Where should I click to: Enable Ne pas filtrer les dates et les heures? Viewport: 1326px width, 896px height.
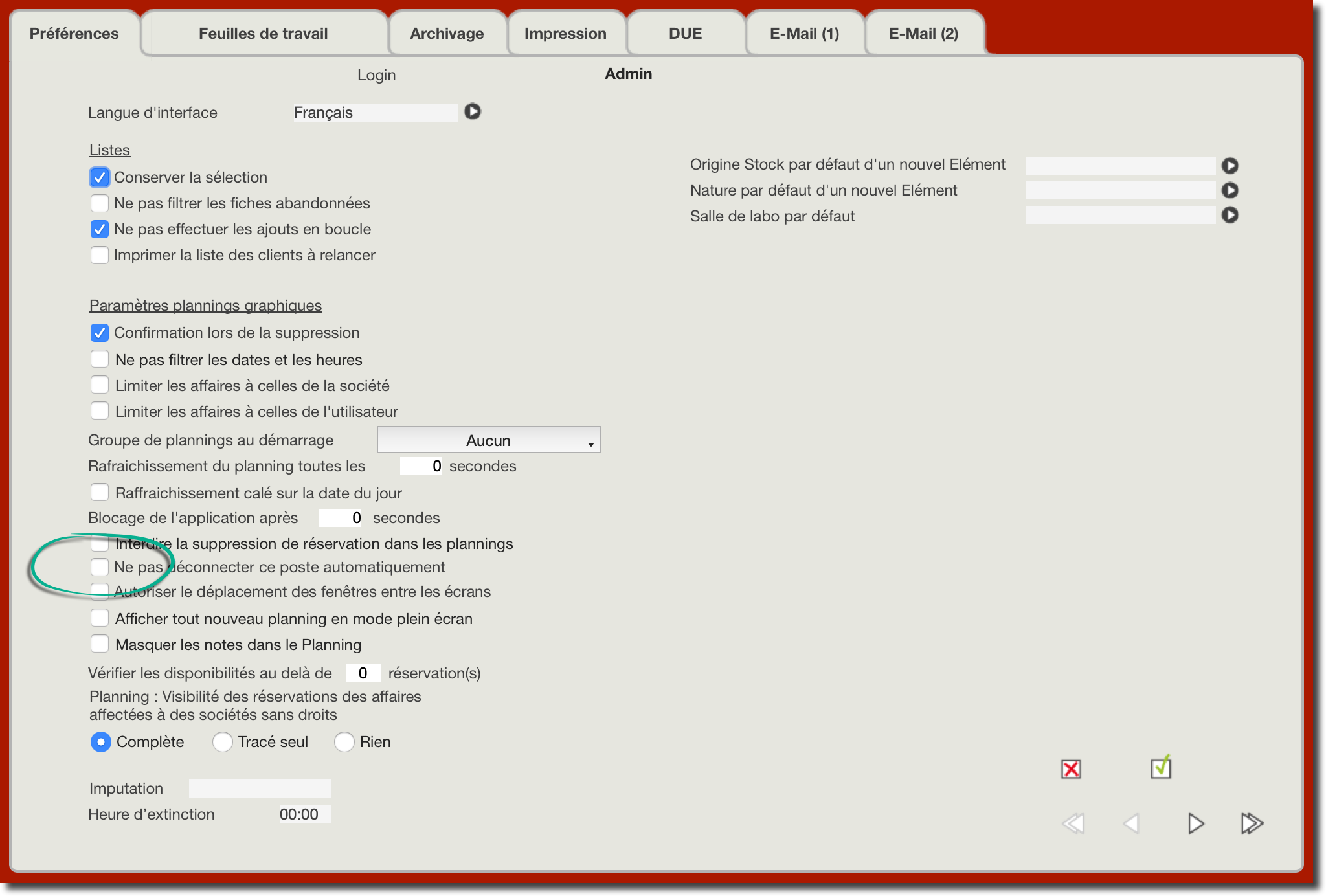click(100, 359)
